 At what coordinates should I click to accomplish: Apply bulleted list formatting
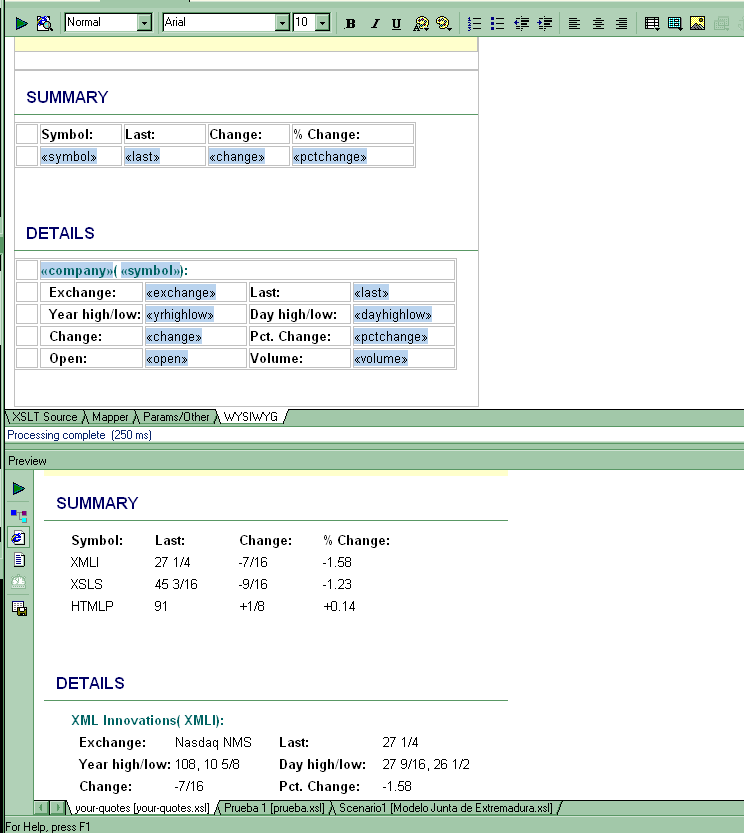click(x=497, y=23)
